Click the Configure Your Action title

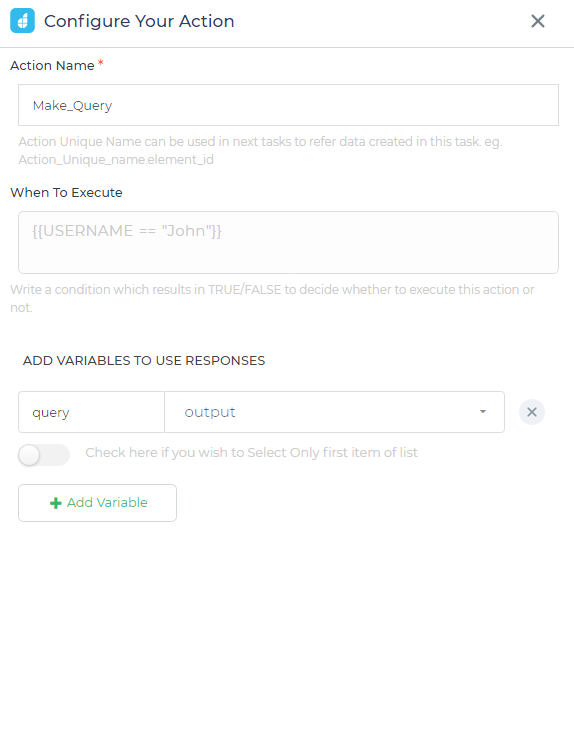[139, 21]
